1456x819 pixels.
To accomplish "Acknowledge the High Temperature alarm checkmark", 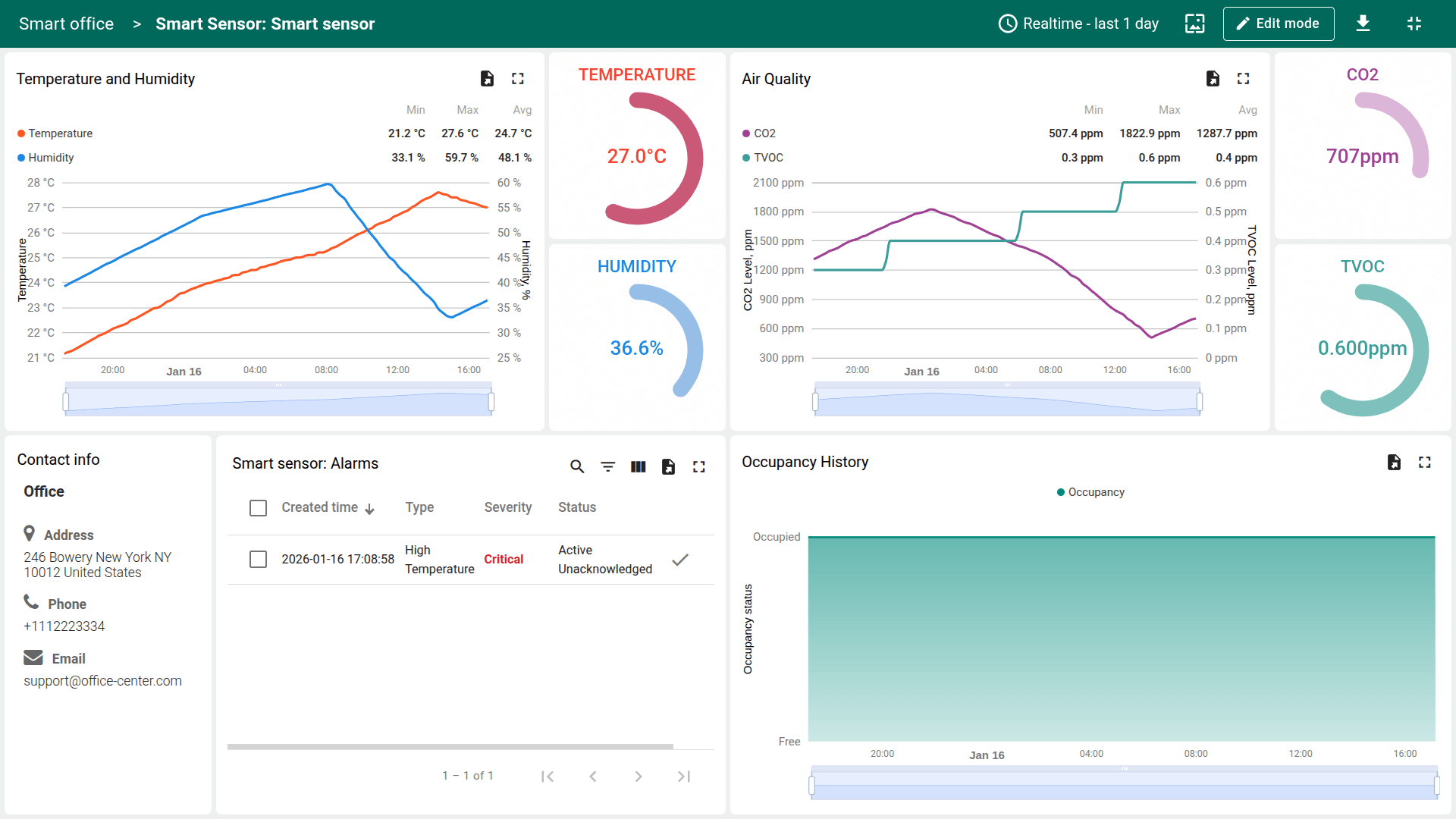I will tap(680, 560).
